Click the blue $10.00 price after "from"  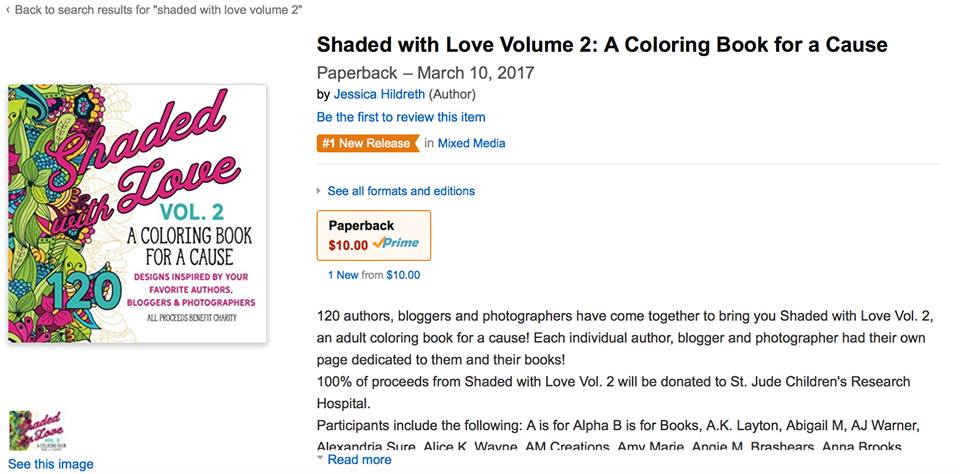coord(403,275)
